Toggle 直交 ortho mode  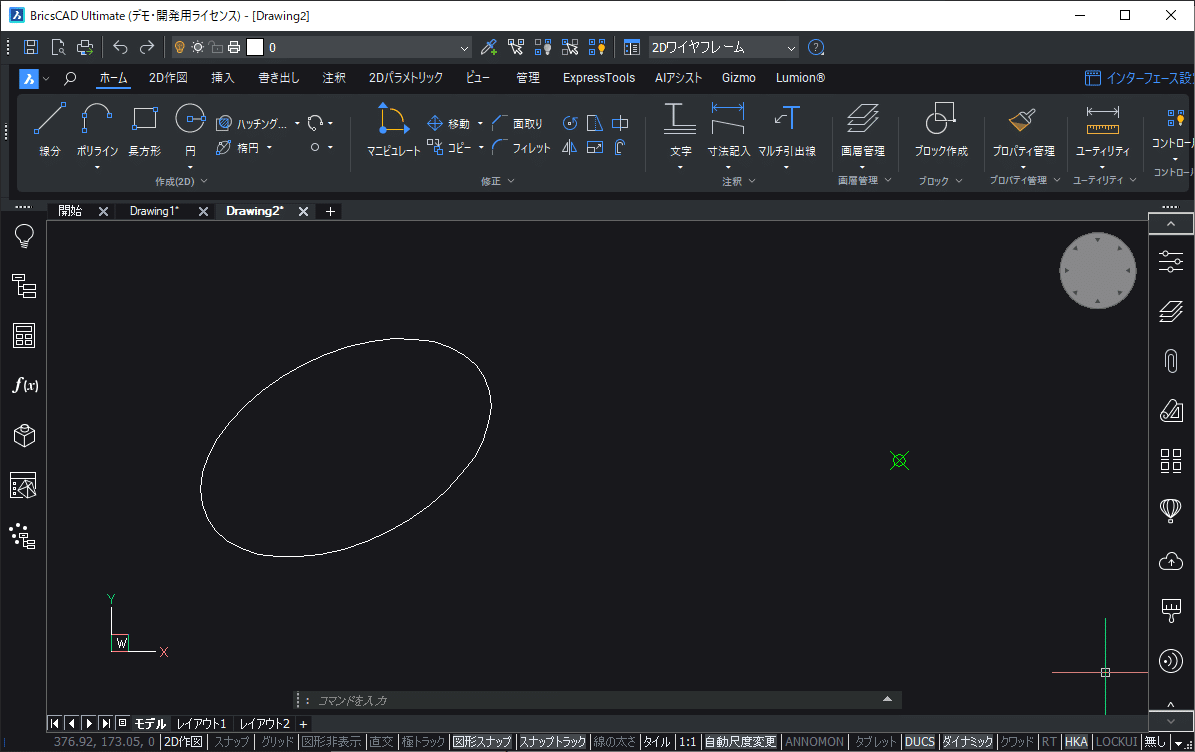coord(381,741)
